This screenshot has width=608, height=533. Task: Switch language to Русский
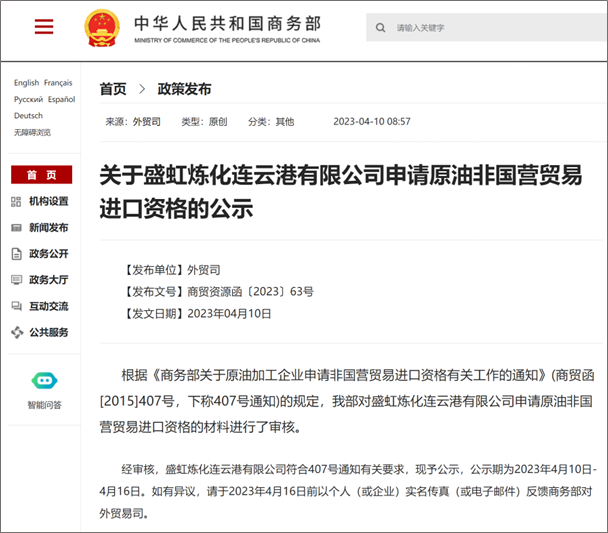(28, 99)
